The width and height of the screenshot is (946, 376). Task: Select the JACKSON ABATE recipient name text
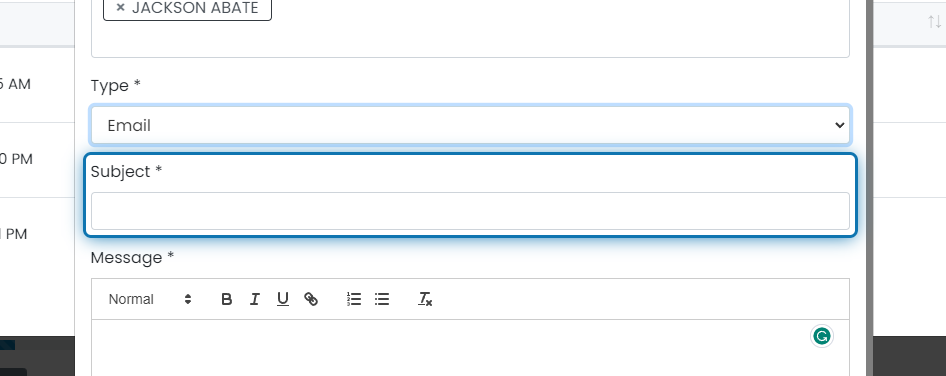(x=195, y=8)
